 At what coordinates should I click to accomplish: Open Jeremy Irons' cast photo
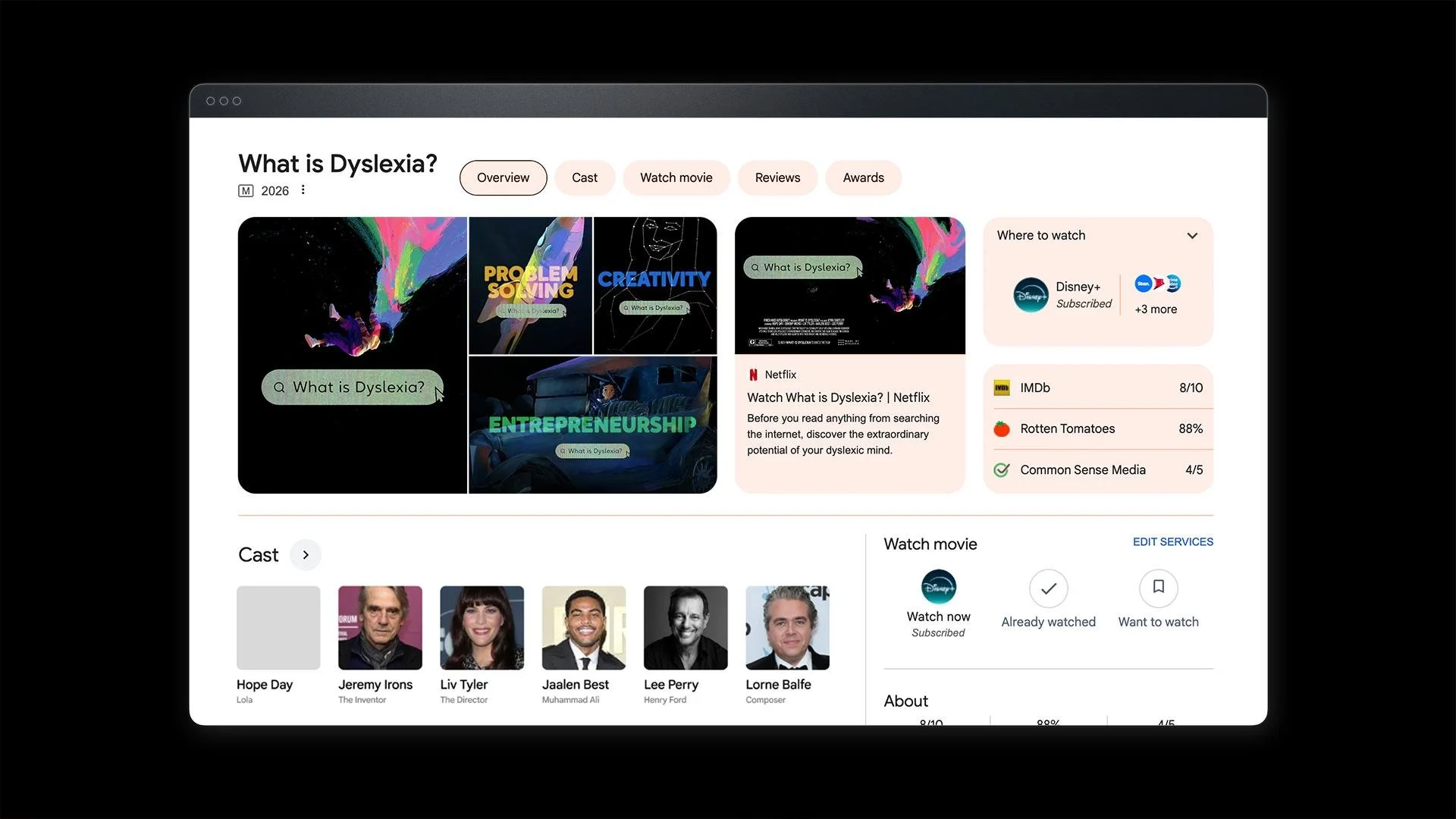pos(380,628)
